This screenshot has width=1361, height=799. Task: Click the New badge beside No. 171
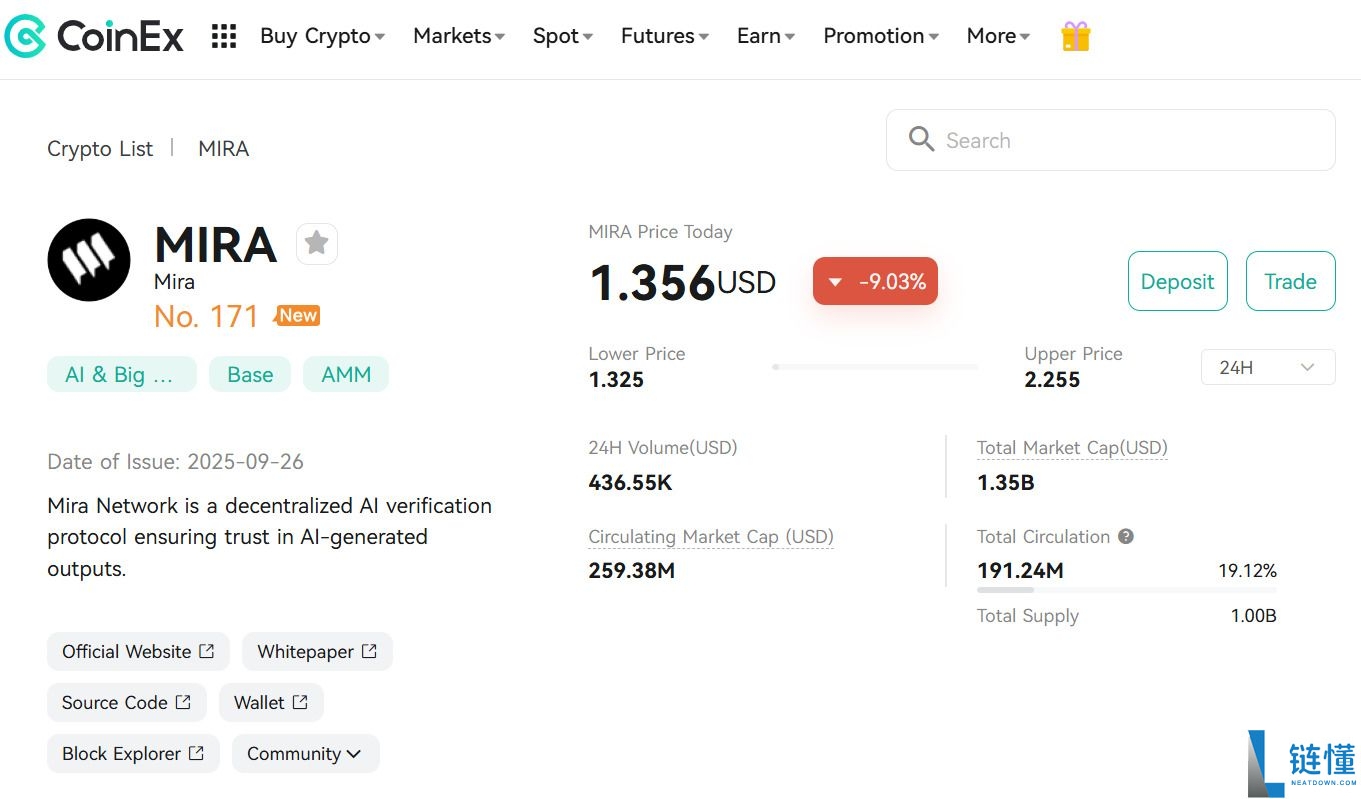point(298,316)
